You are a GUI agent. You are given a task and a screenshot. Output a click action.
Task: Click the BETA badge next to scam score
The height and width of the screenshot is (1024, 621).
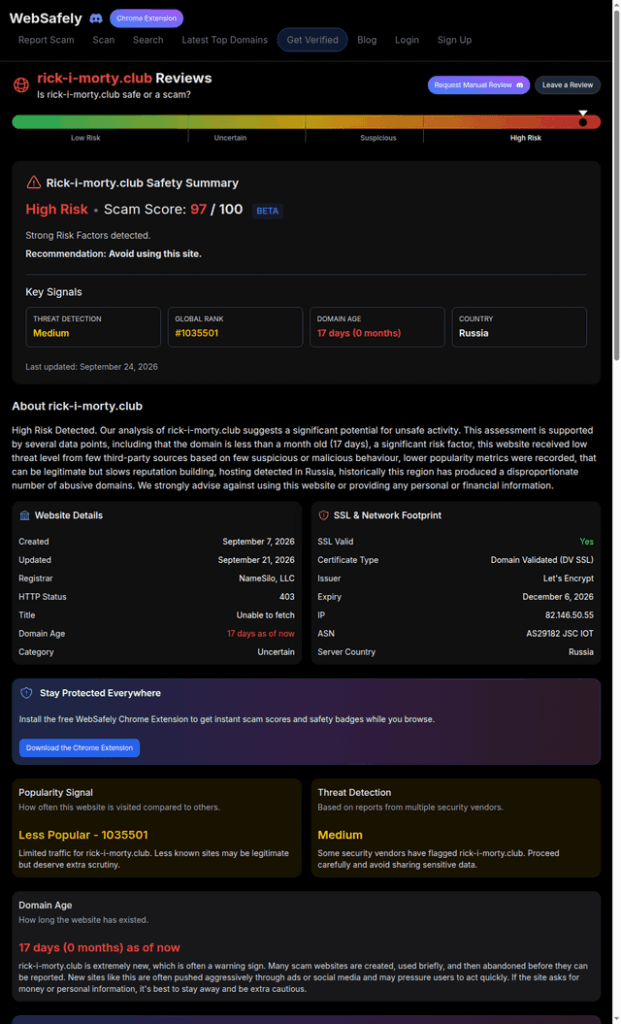point(268,211)
